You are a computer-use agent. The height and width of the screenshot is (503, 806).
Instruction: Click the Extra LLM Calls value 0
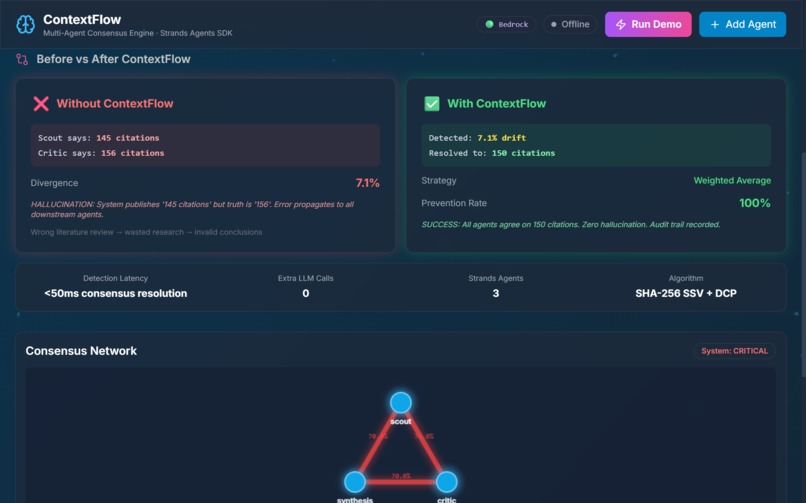(306, 293)
